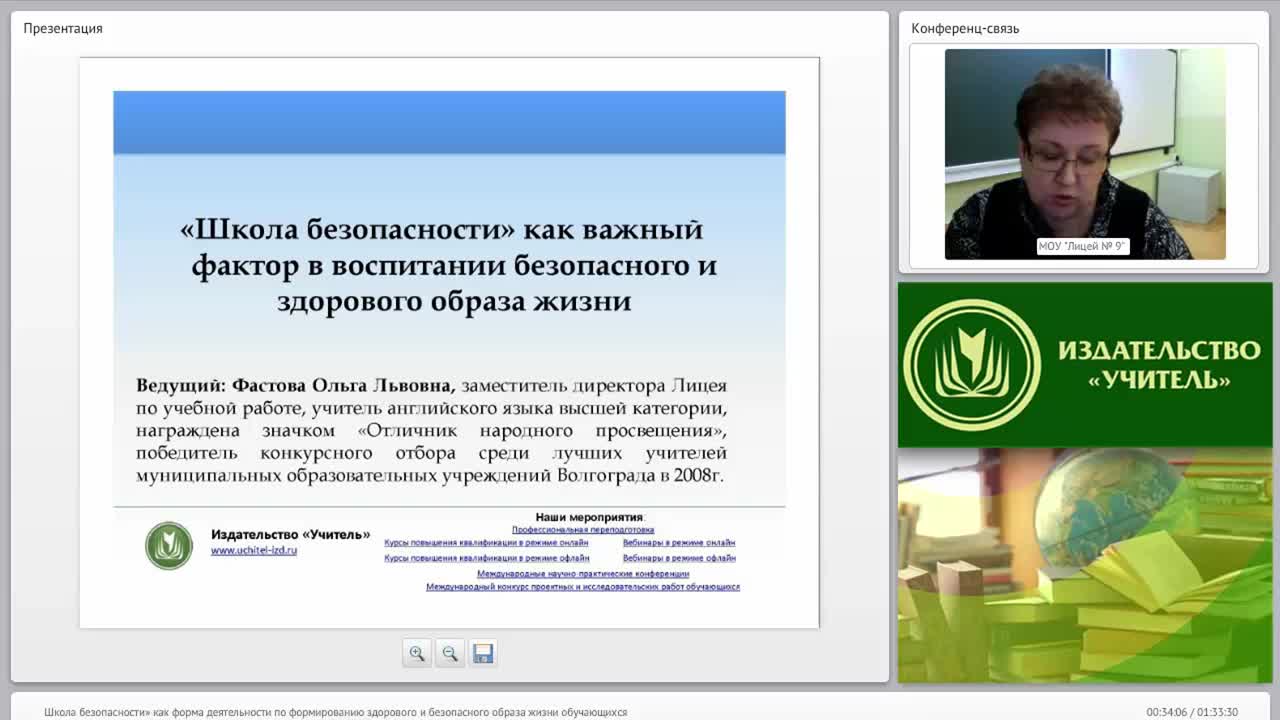Open Международный конкурс проектных работ link
The width and height of the screenshot is (1280, 720).
pos(583,587)
